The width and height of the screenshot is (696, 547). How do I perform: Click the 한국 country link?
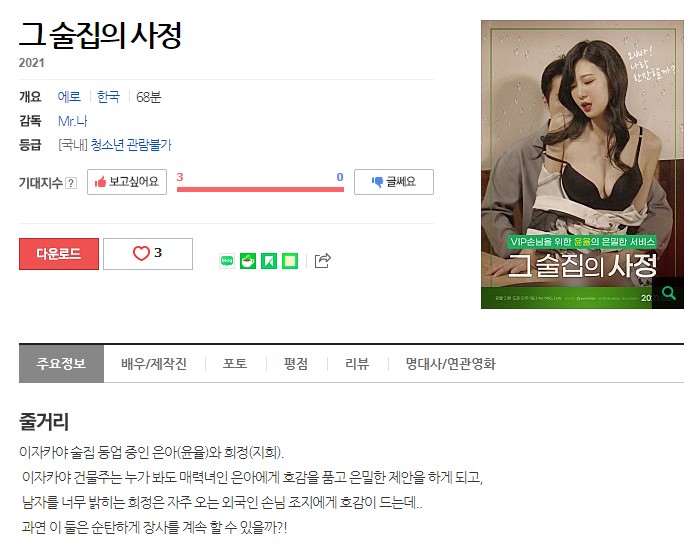coord(108,97)
